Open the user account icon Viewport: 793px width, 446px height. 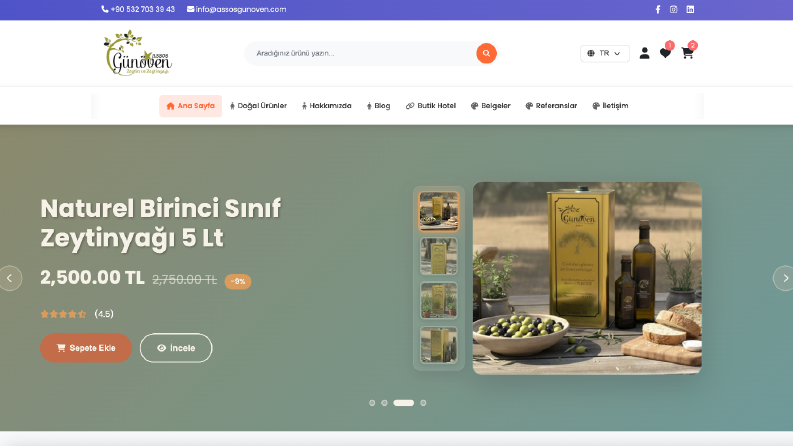click(644, 53)
